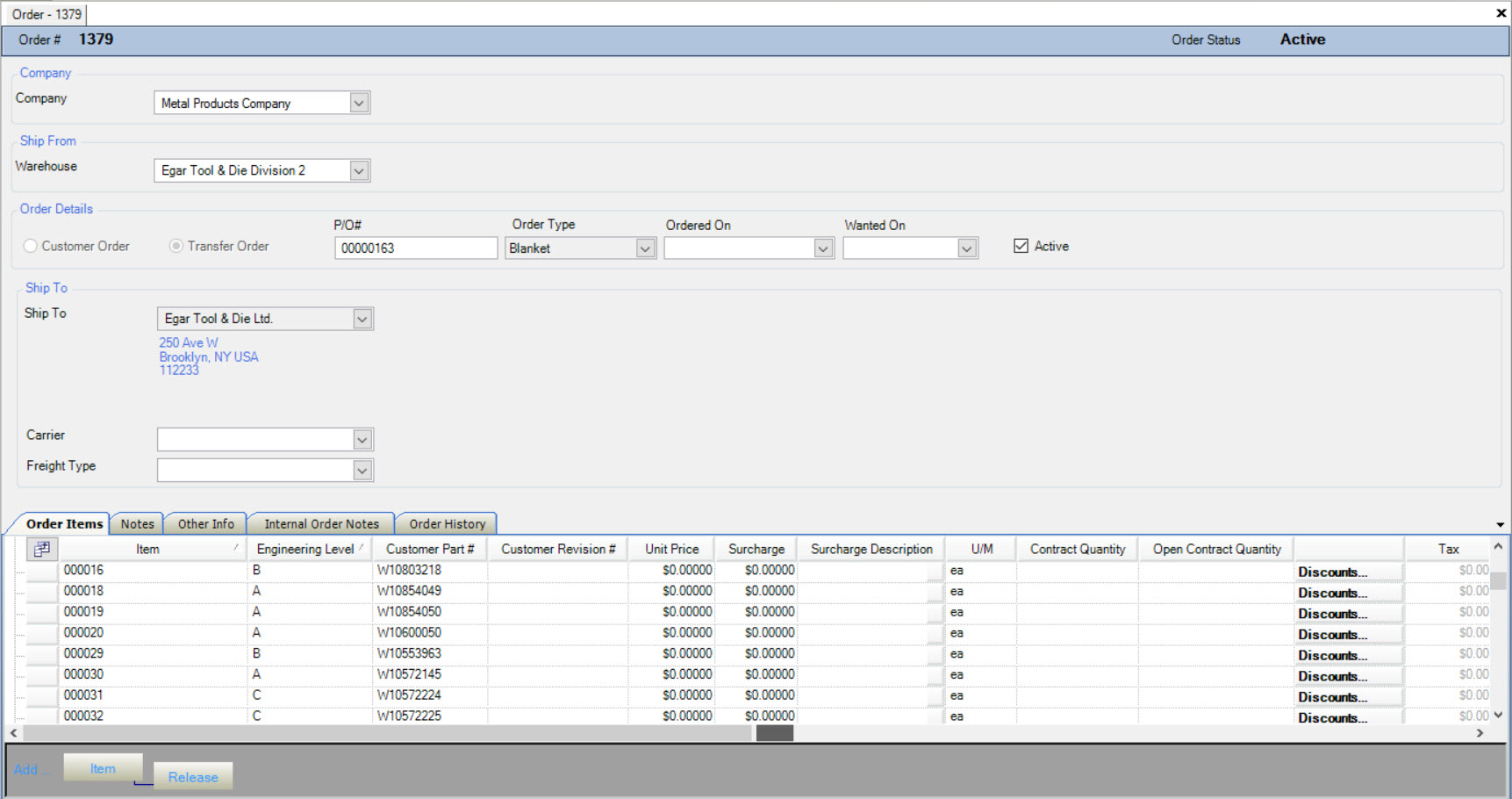1512x799 pixels.
Task: Open Discounts for item 000019
Action: click(x=1349, y=614)
